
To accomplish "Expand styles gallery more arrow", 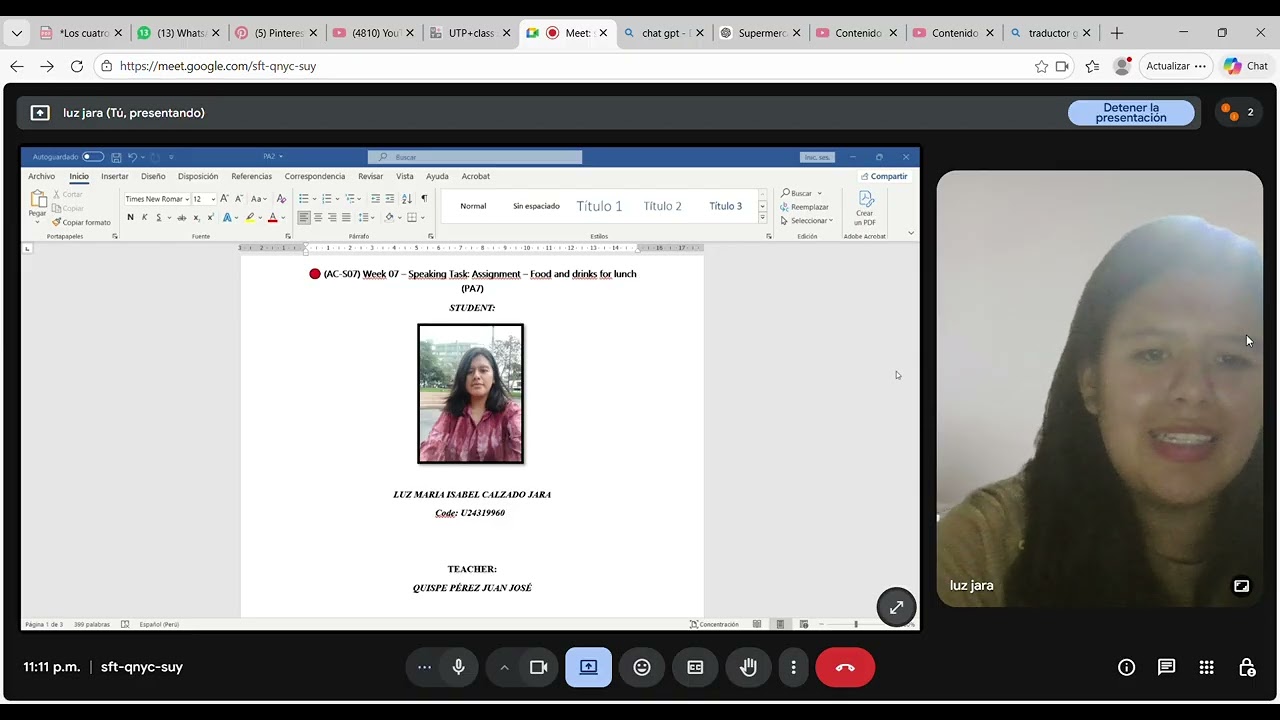I will pyautogui.click(x=762, y=218).
